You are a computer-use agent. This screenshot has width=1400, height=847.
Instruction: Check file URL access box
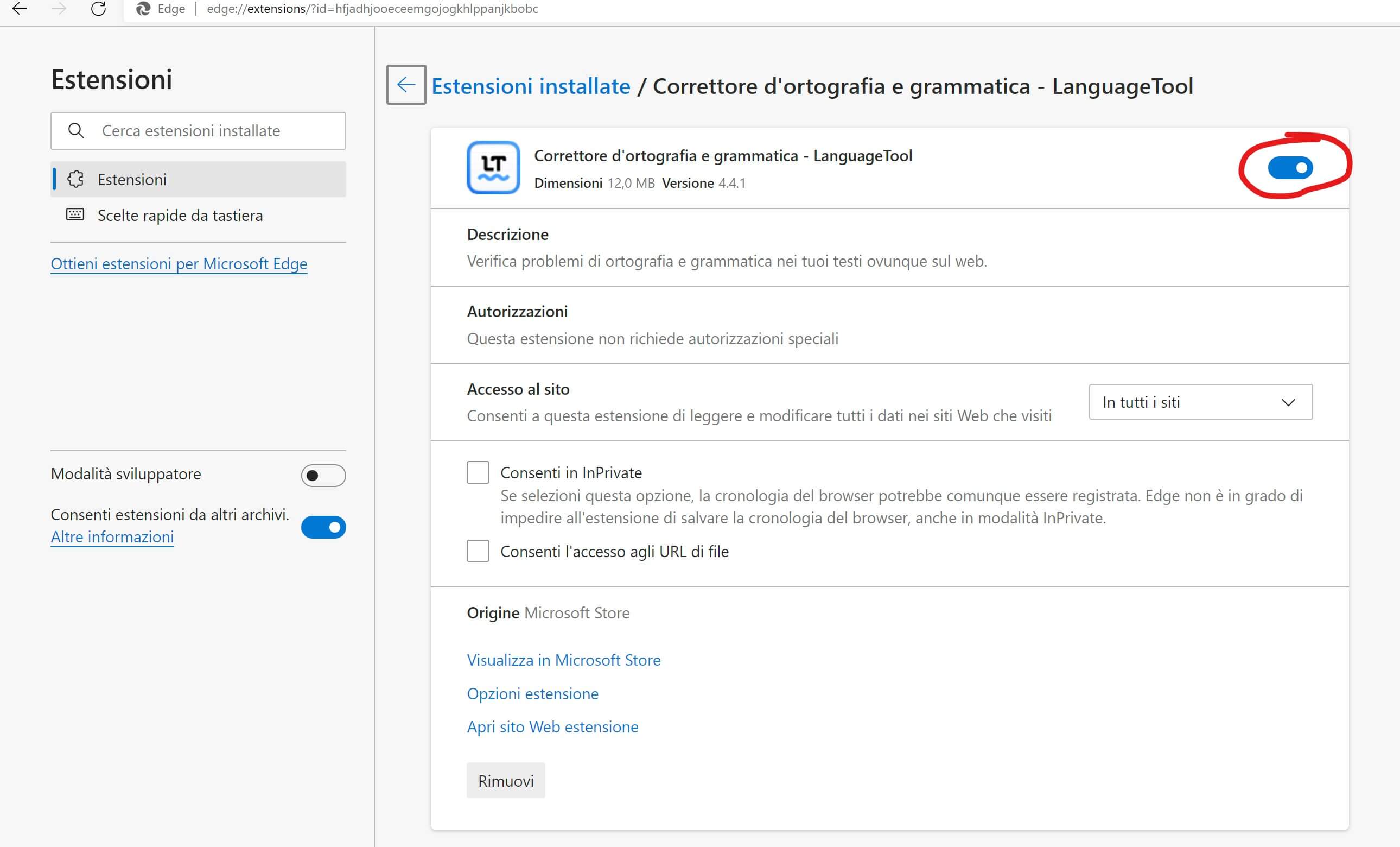(x=478, y=551)
